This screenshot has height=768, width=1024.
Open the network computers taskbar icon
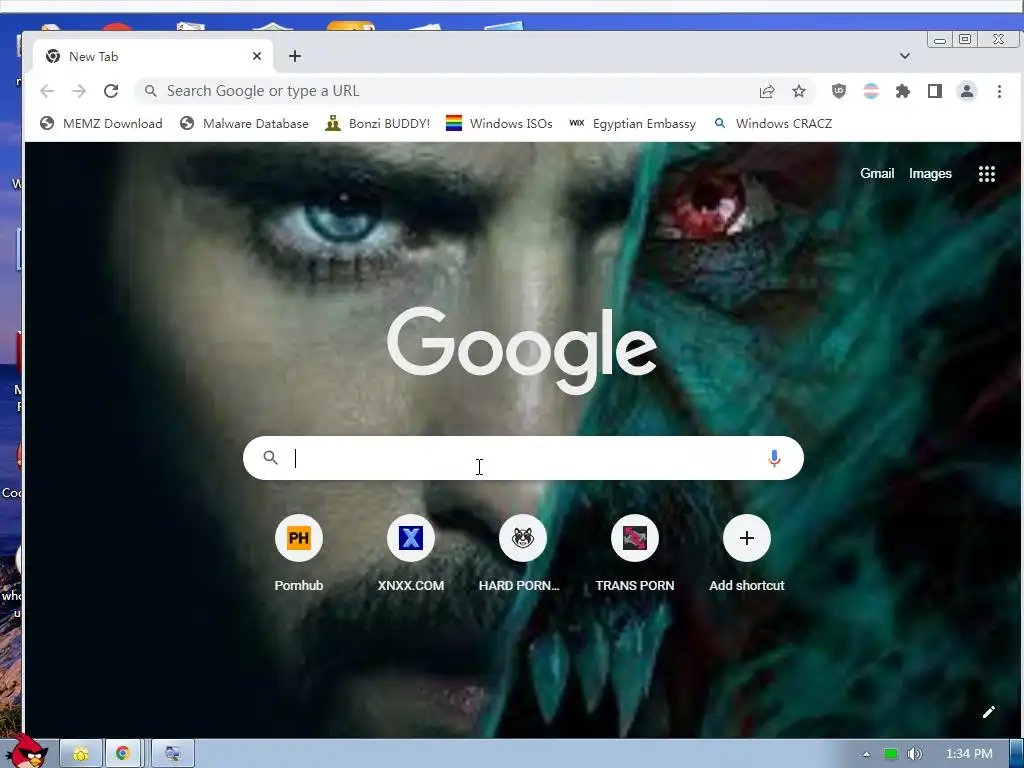click(x=172, y=754)
